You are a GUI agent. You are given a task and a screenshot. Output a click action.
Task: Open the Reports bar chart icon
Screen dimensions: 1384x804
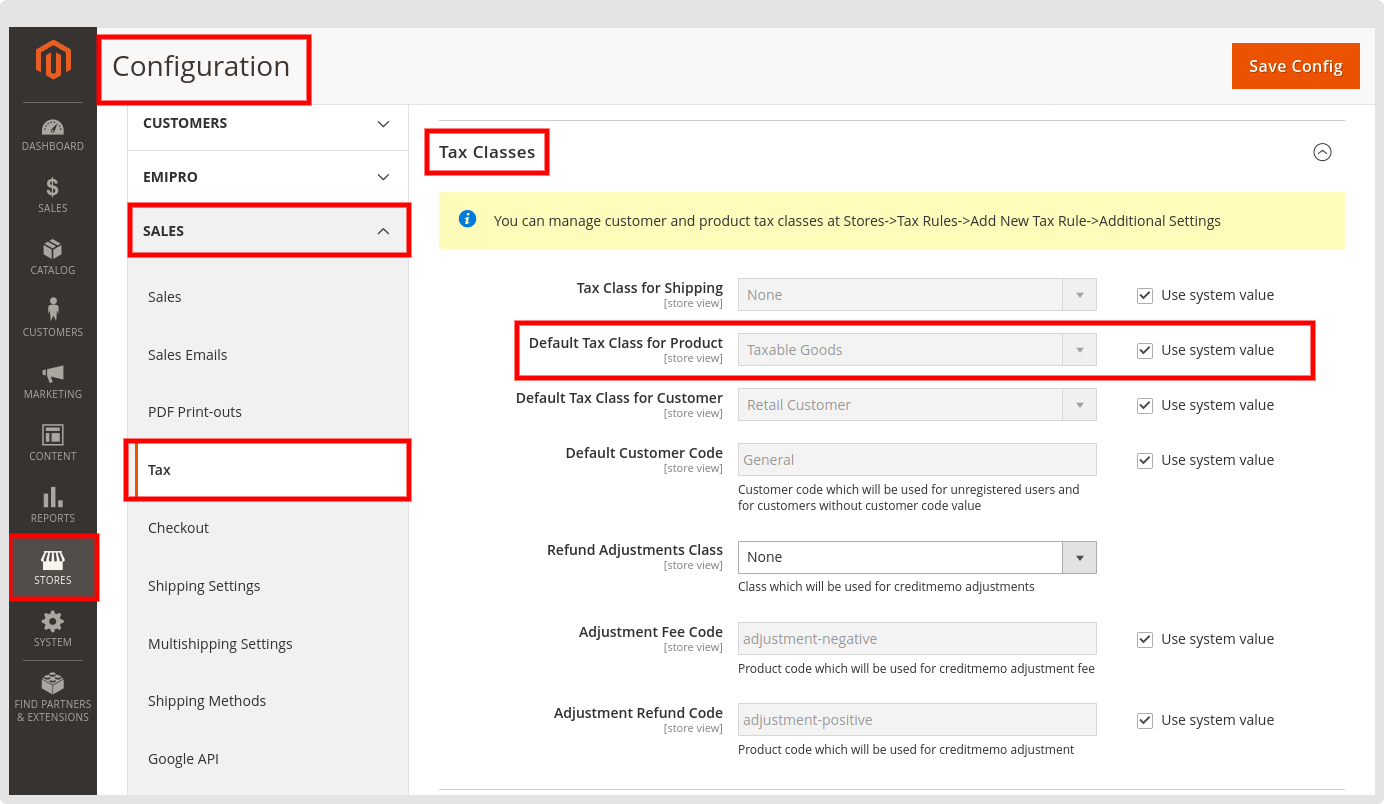pos(53,498)
